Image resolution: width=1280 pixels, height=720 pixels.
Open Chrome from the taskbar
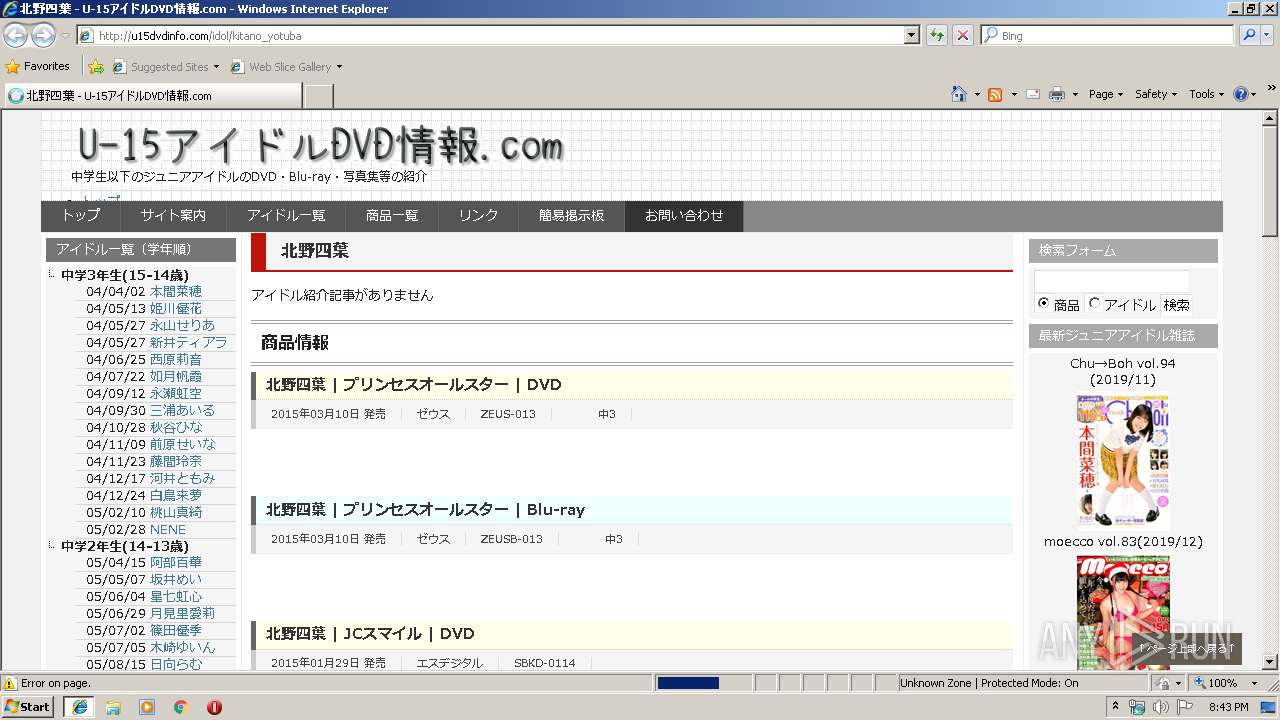coord(181,706)
